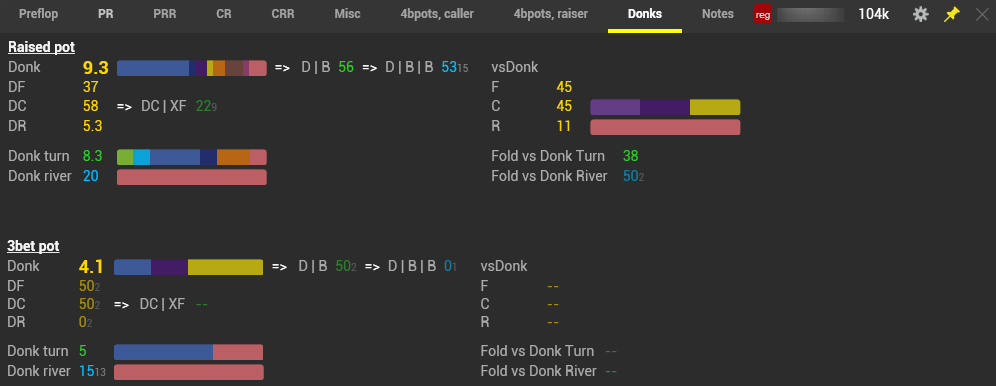
Task: Switch to 4bpots, raiser tab
Action: pos(551,14)
